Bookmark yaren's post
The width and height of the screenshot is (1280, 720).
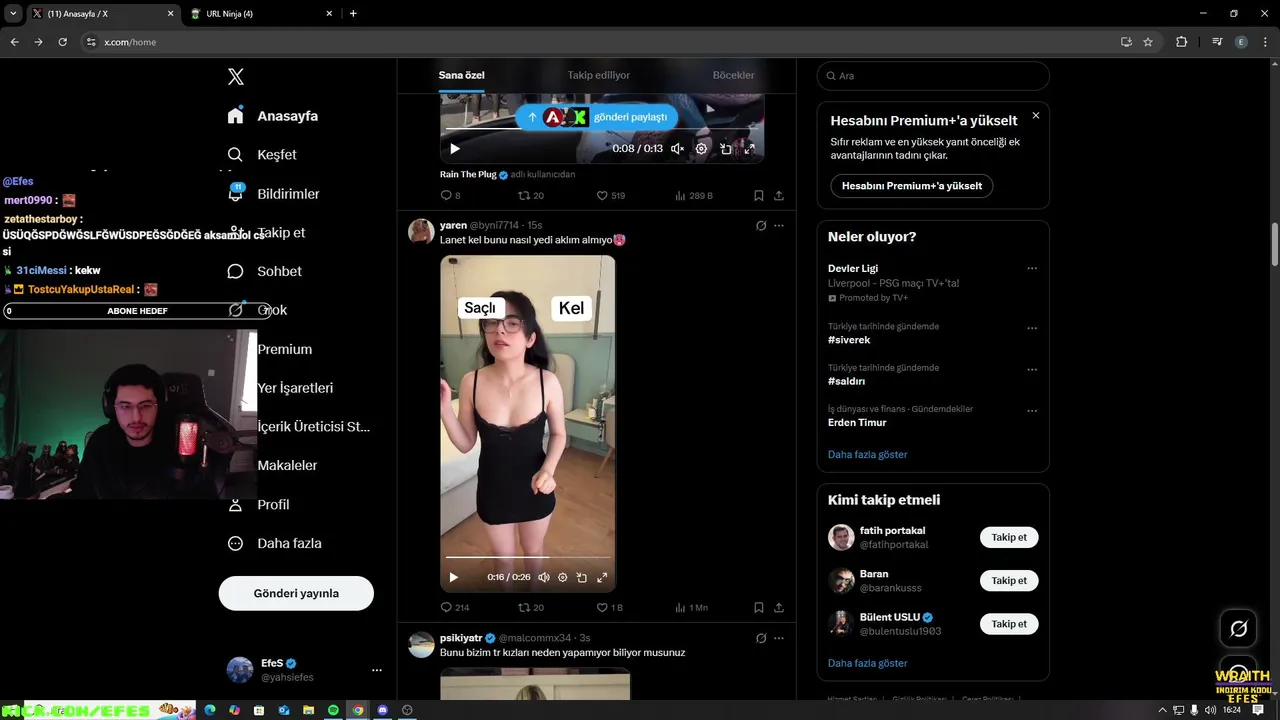[x=759, y=607]
